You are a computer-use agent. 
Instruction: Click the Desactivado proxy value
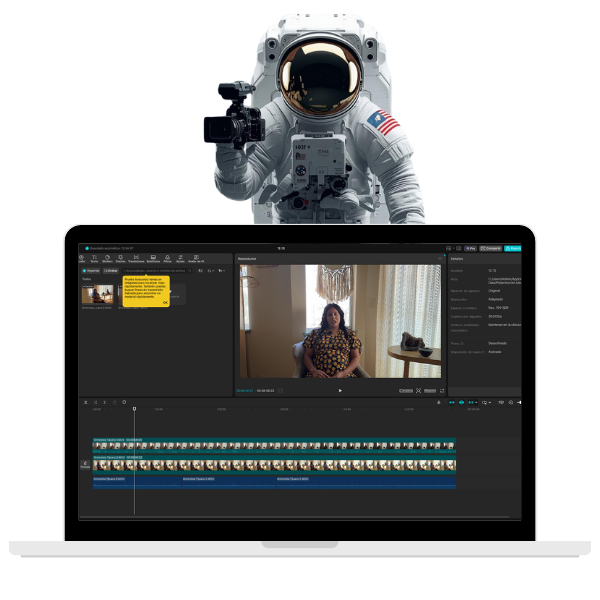click(x=497, y=343)
